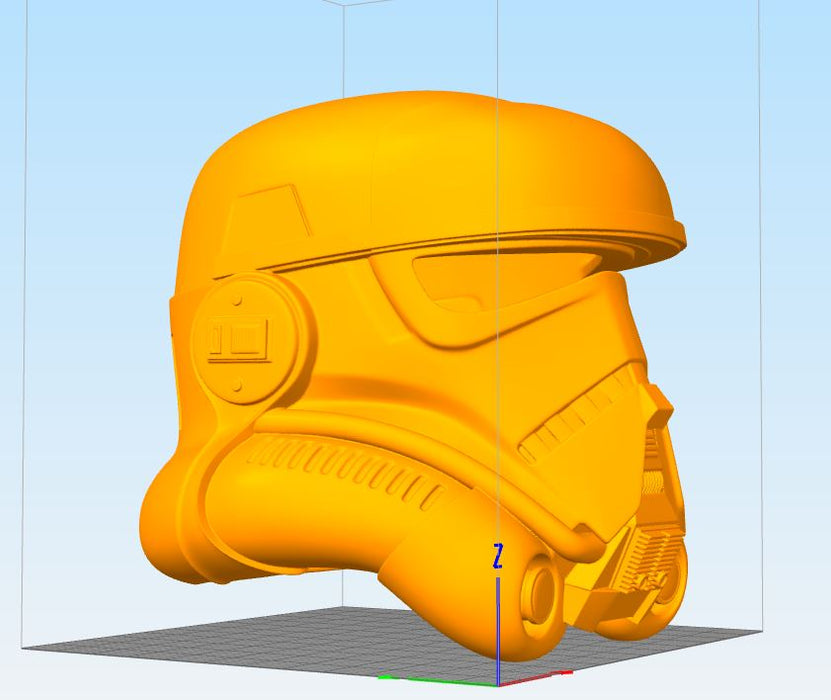Pick the upper screw dot on ear cap
831x700 pixels.
point(238,297)
